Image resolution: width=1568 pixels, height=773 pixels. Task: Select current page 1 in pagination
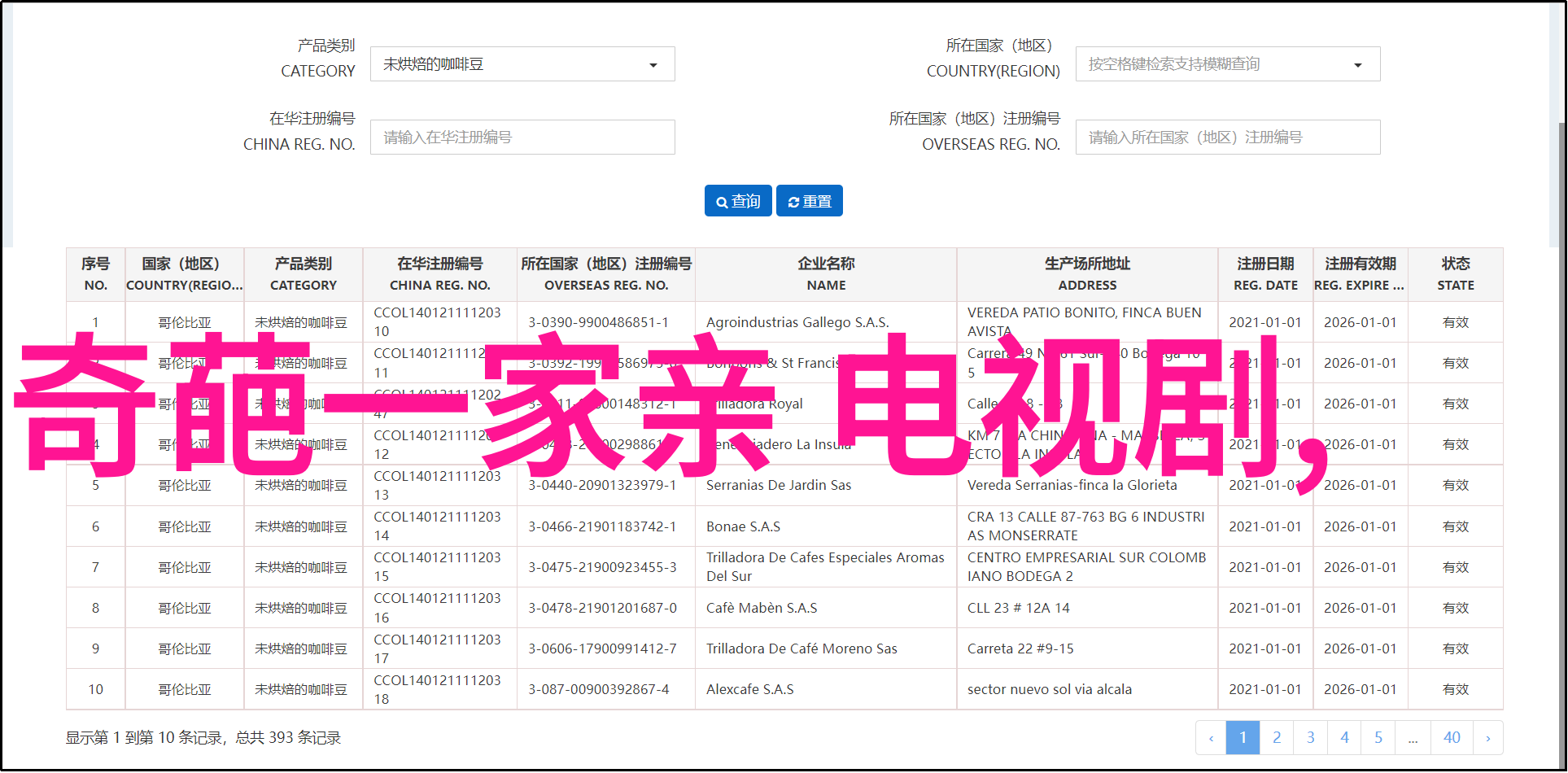click(1243, 738)
